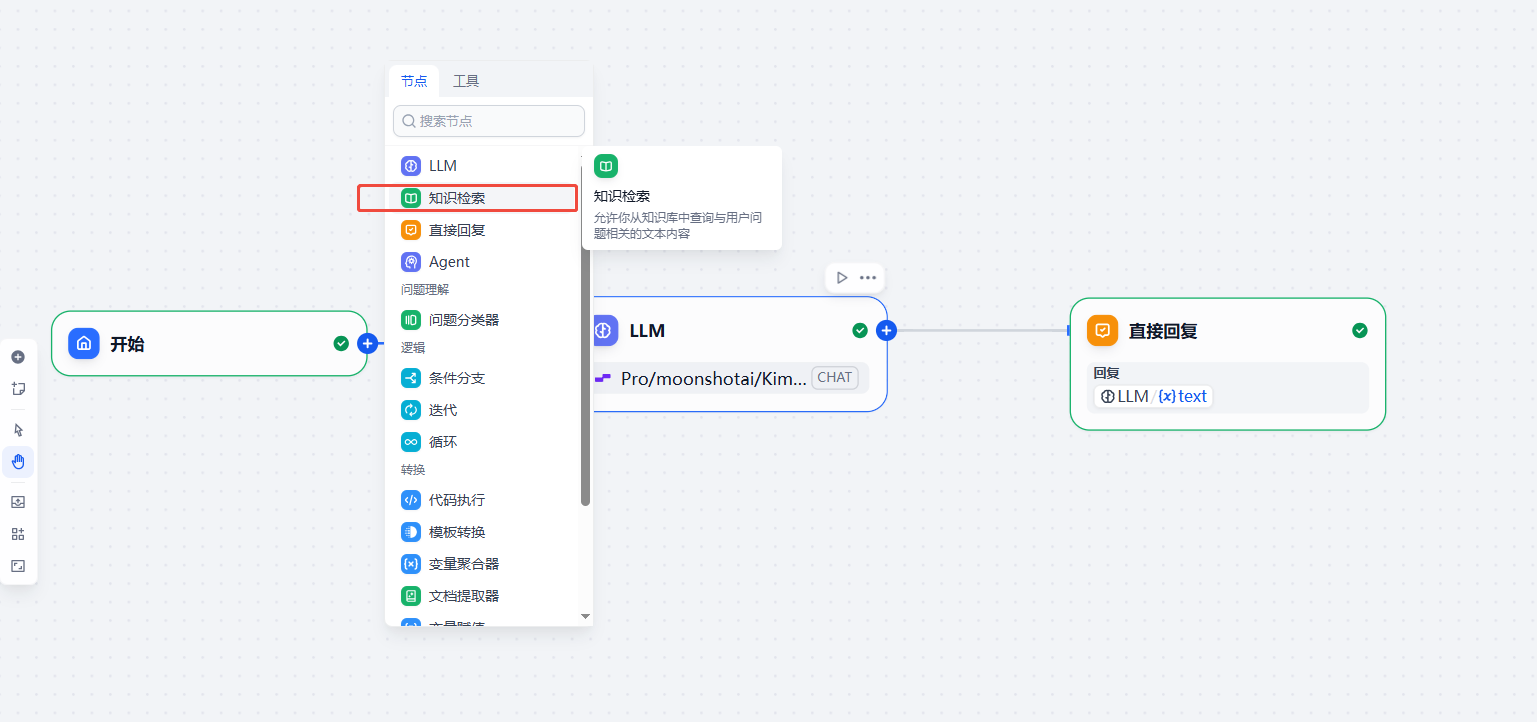Select the 节点 tab
Viewport: 1537px width, 722px height.
pyautogui.click(x=414, y=81)
